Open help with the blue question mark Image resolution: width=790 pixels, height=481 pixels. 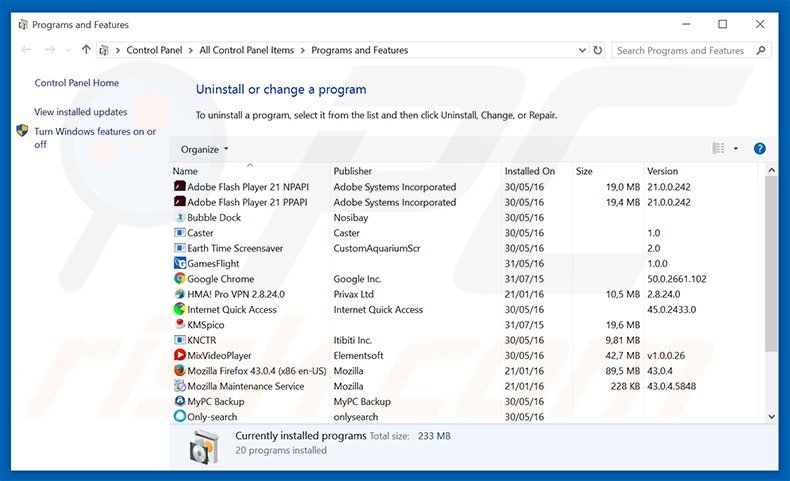(x=759, y=149)
